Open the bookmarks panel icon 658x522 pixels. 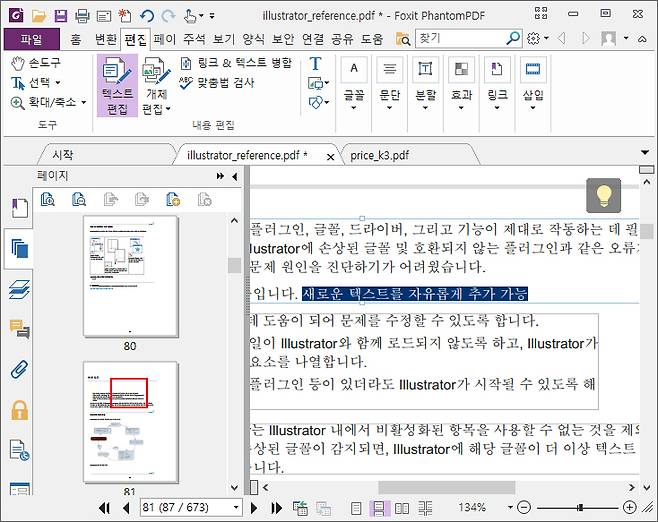19,208
